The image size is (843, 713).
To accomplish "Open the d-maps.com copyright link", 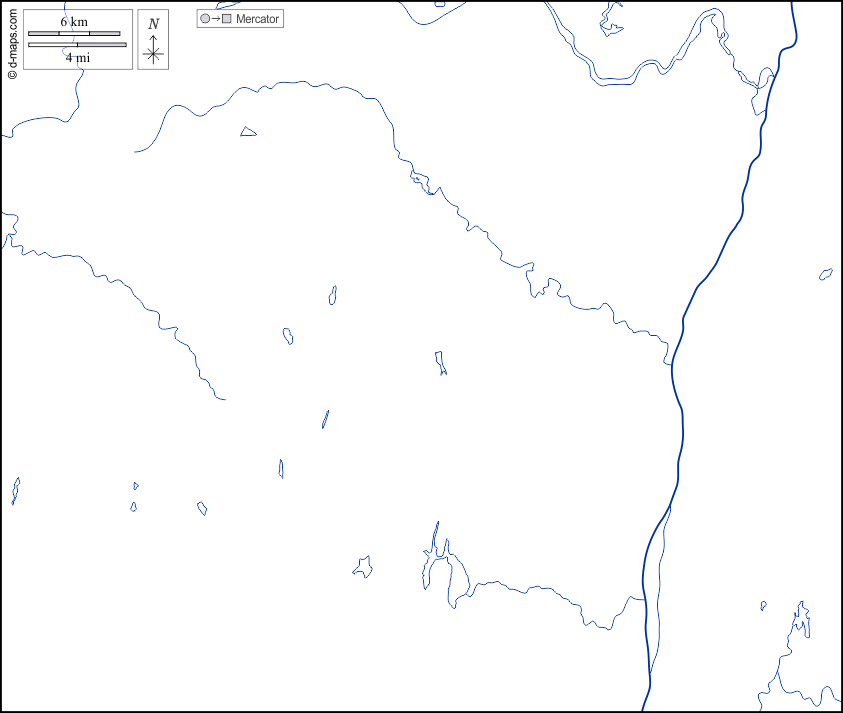I will (x=12, y=40).
